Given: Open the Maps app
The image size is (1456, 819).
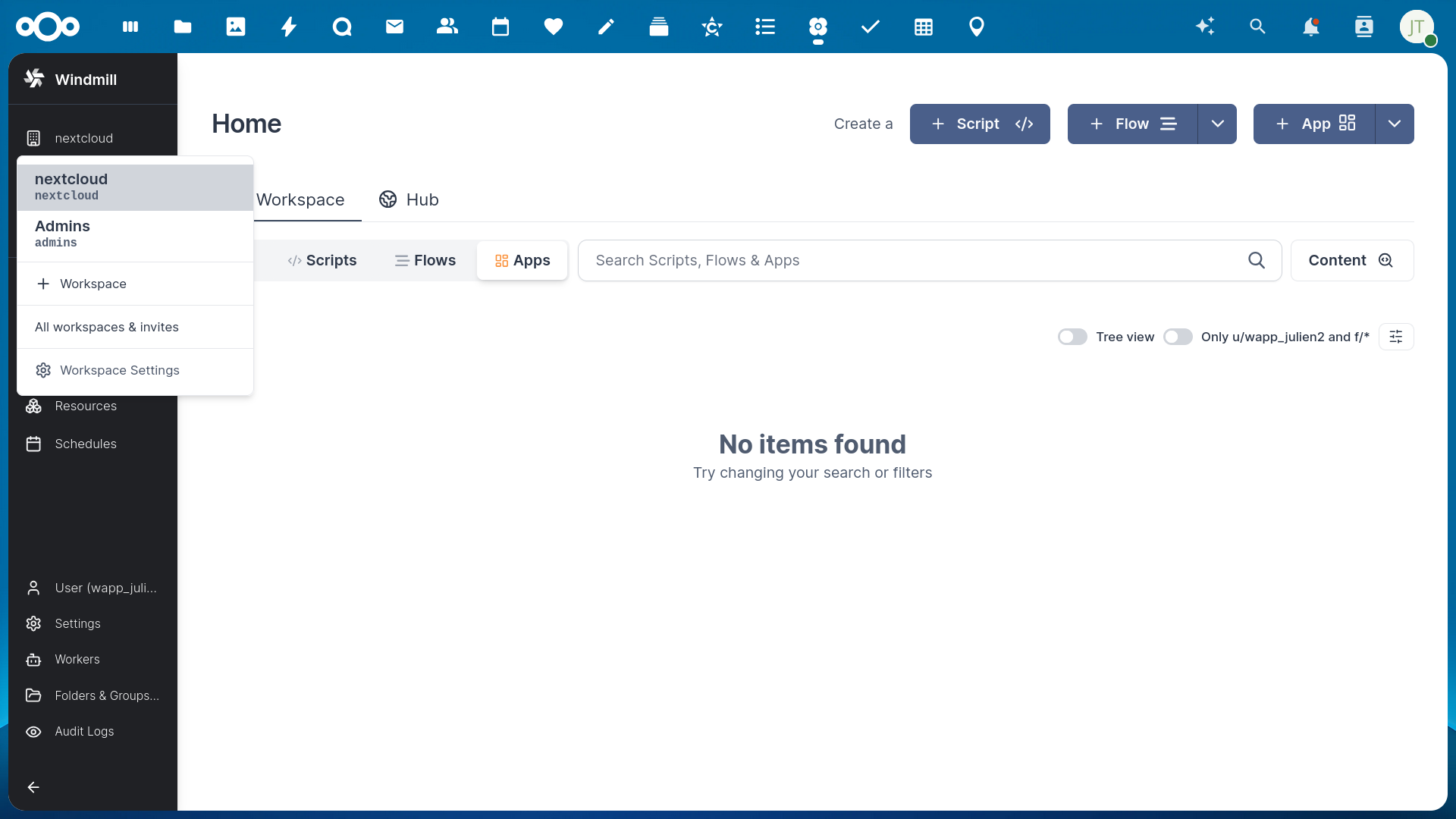Looking at the screenshot, I should tap(977, 27).
